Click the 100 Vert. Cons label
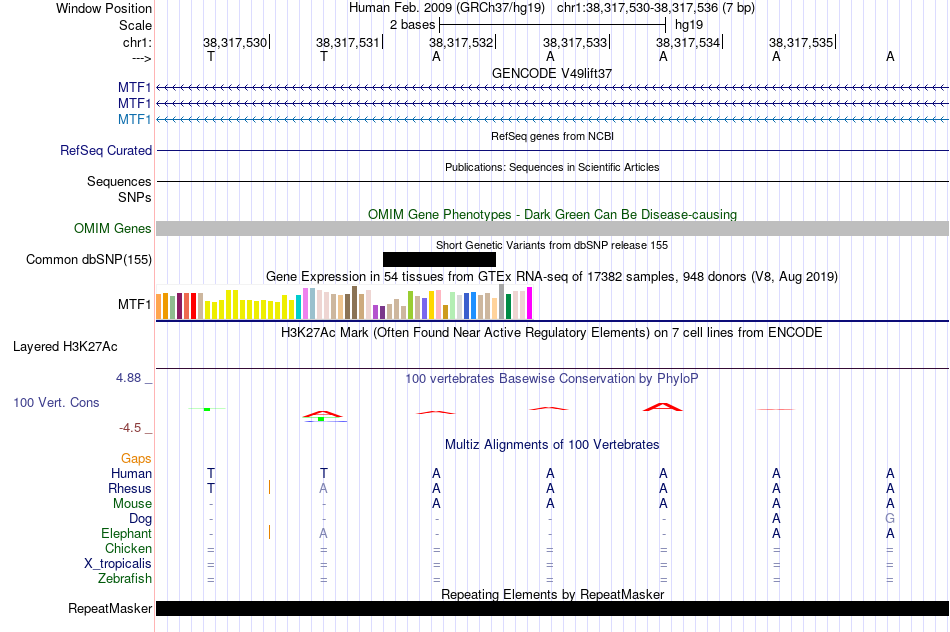The width and height of the screenshot is (950, 632). click(x=56, y=402)
